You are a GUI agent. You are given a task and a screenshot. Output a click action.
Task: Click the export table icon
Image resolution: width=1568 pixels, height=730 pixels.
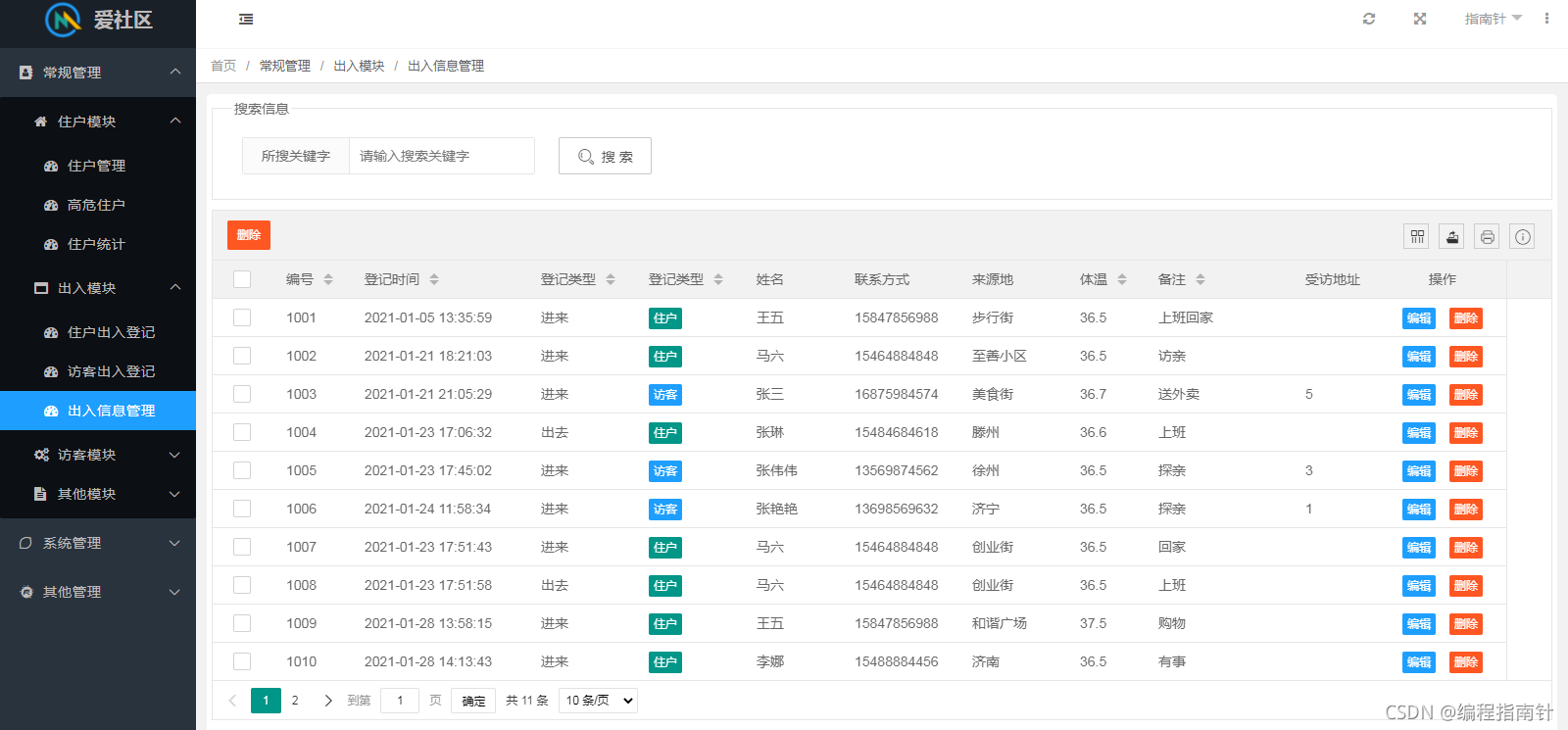point(1452,236)
